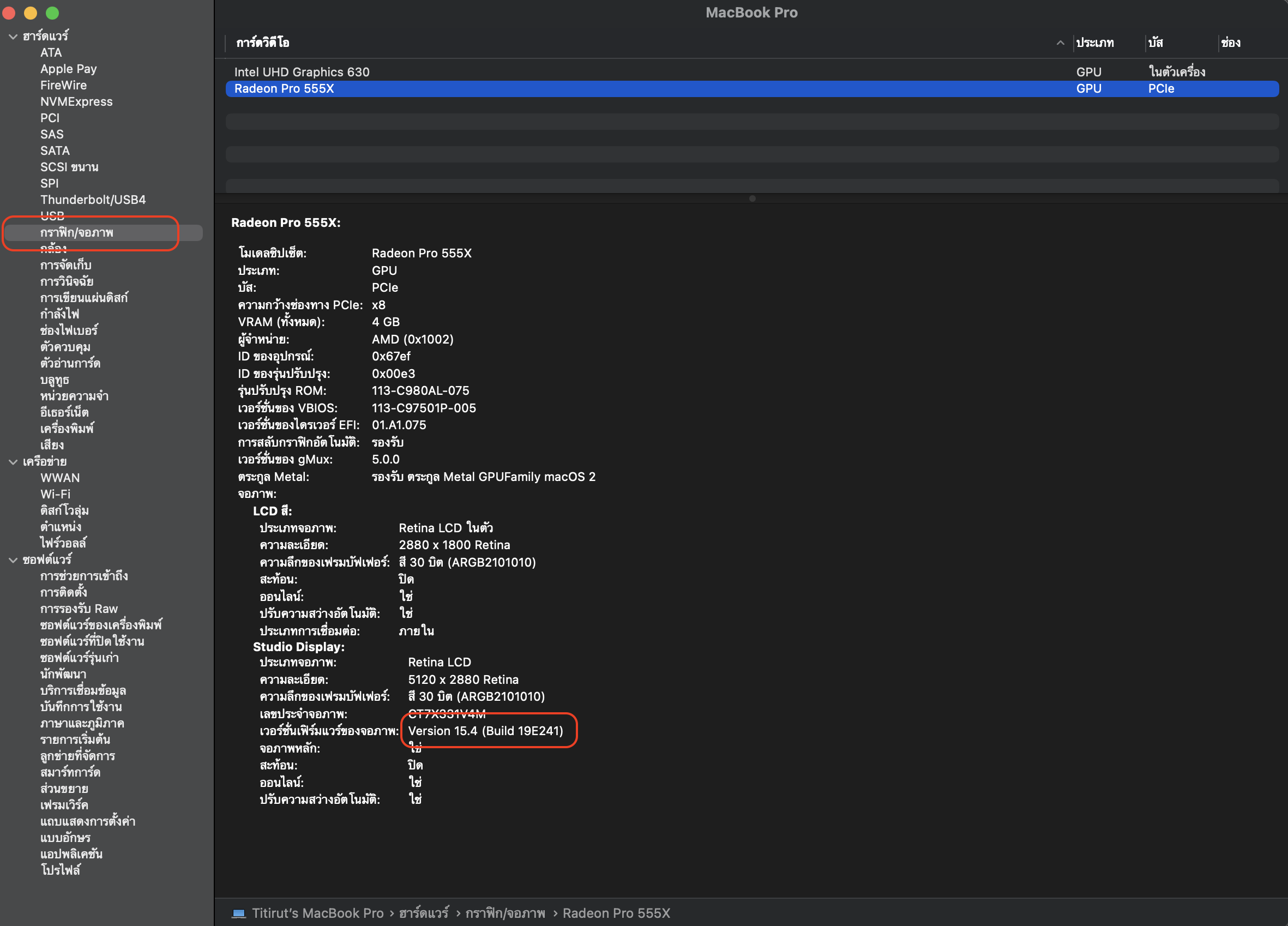The image size is (1288, 926).
Task: Sort by บัส column header
Action: (x=1155, y=43)
